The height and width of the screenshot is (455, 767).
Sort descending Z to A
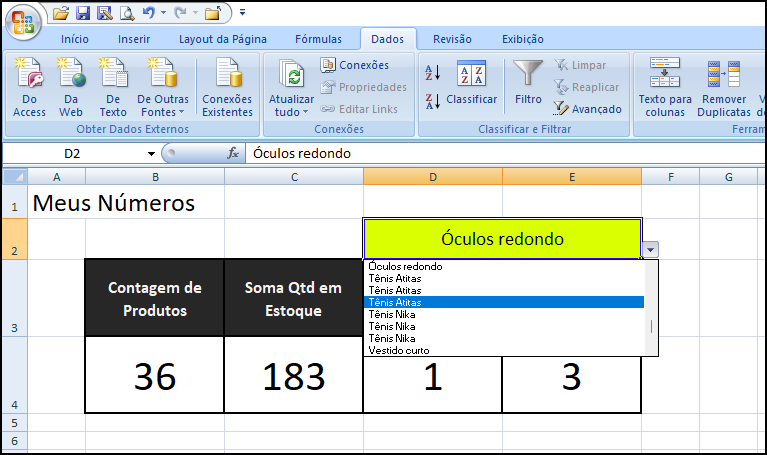432,101
